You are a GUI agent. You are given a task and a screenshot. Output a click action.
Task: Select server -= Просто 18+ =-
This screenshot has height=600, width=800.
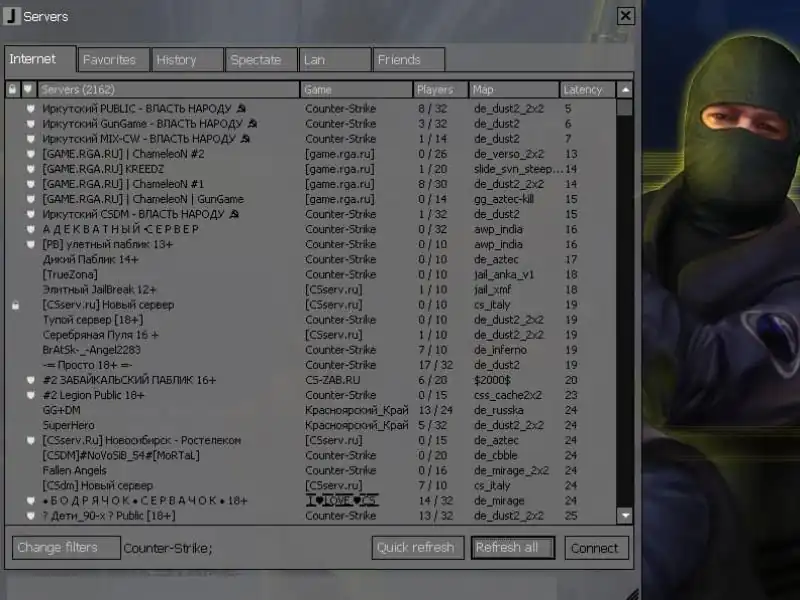310,365
